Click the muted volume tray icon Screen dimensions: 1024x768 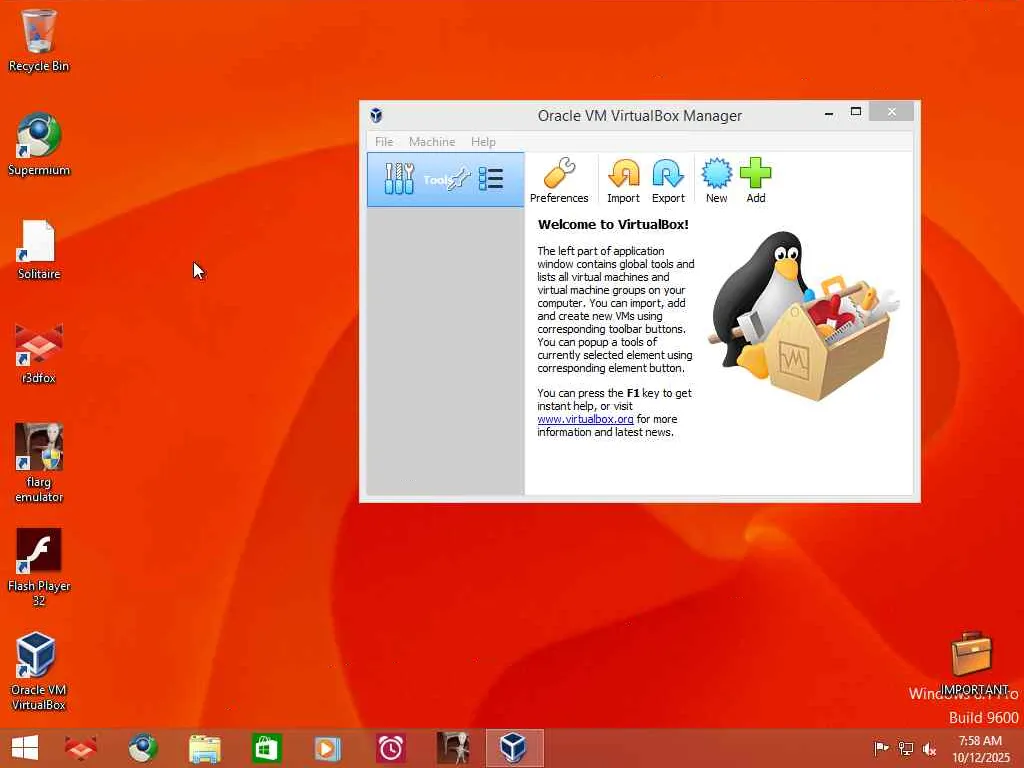929,748
